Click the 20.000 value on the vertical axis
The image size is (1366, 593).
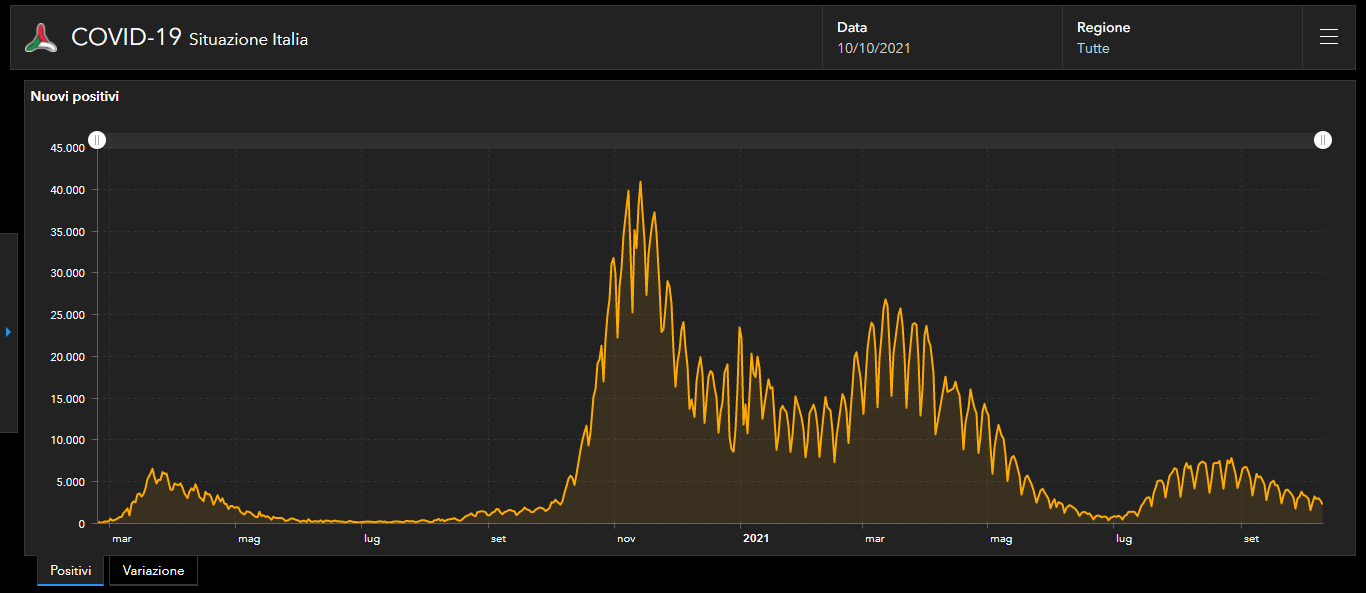68,357
